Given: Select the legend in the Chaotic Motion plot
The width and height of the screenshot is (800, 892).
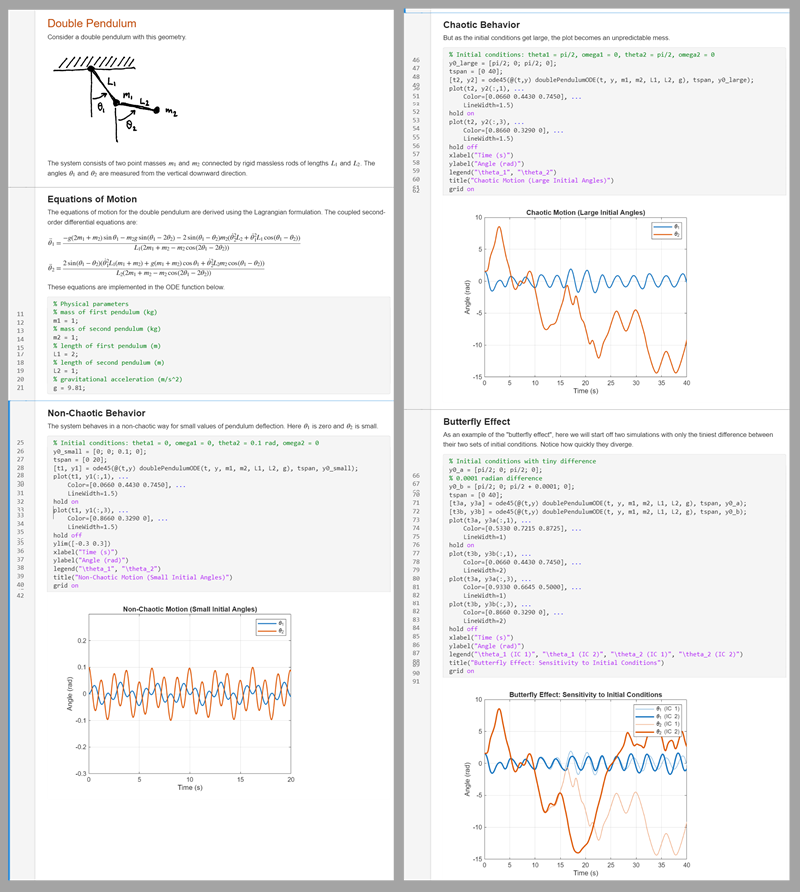Looking at the screenshot, I should 667,231.
